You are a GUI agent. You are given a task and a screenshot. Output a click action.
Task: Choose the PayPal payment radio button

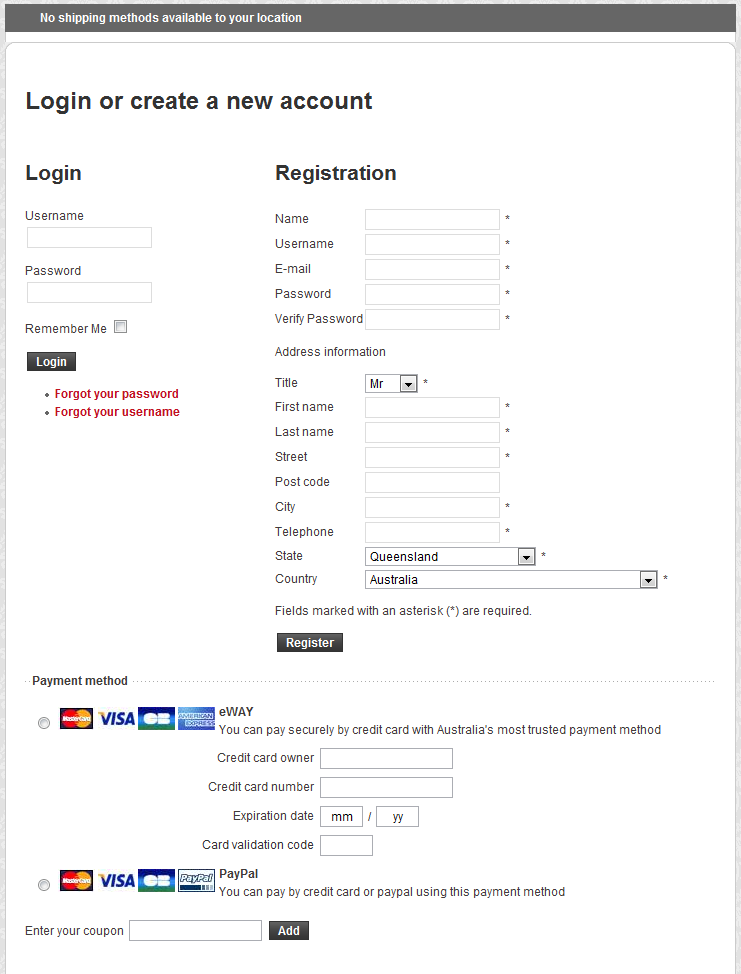pyautogui.click(x=44, y=885)
